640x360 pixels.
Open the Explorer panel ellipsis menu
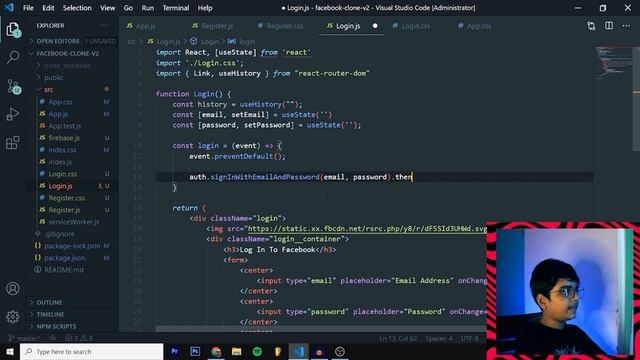pyautogui.click(x=104, y=25)
